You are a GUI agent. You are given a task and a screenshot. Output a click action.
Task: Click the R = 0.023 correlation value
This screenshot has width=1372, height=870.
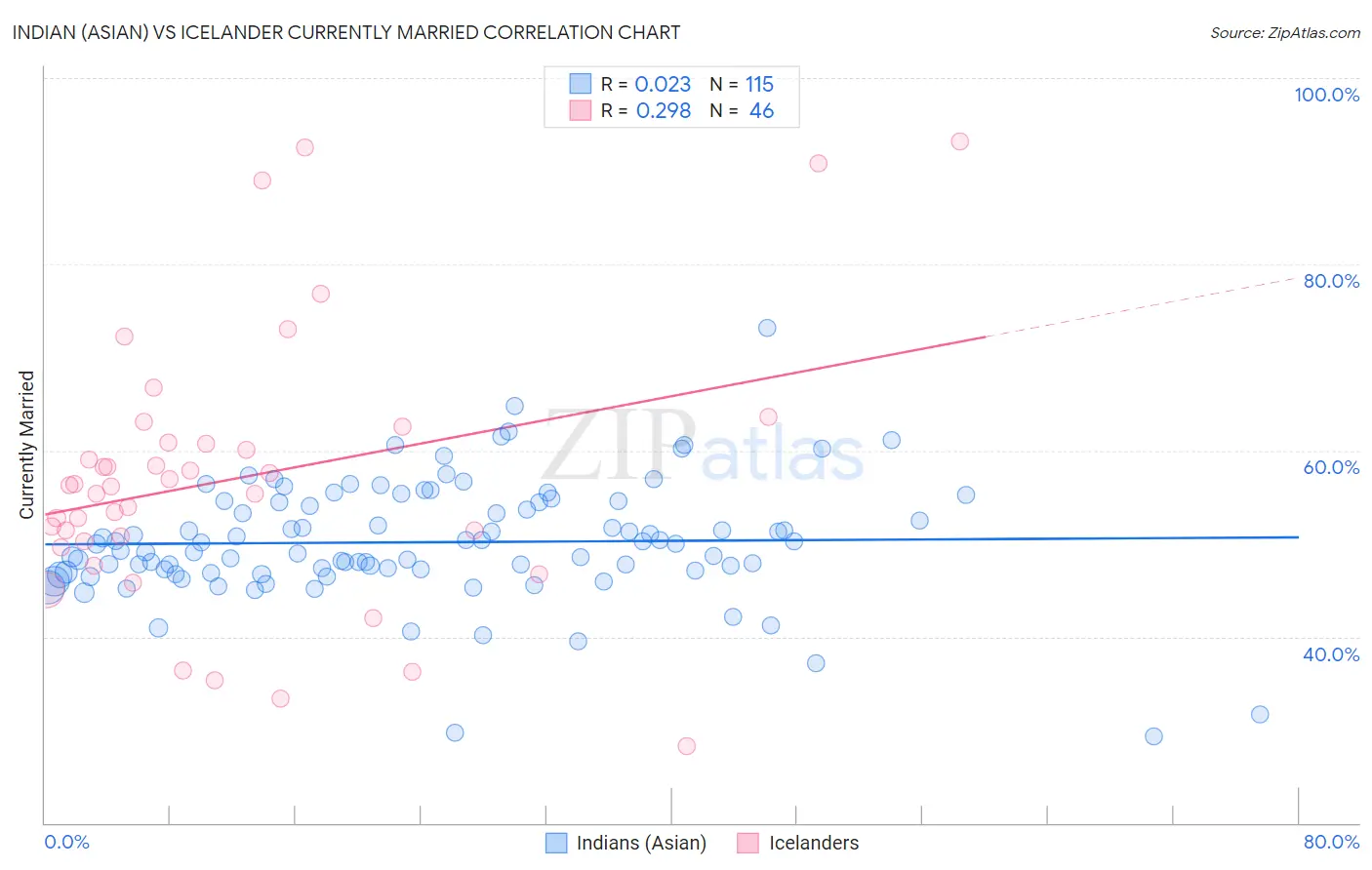point(646,85)
